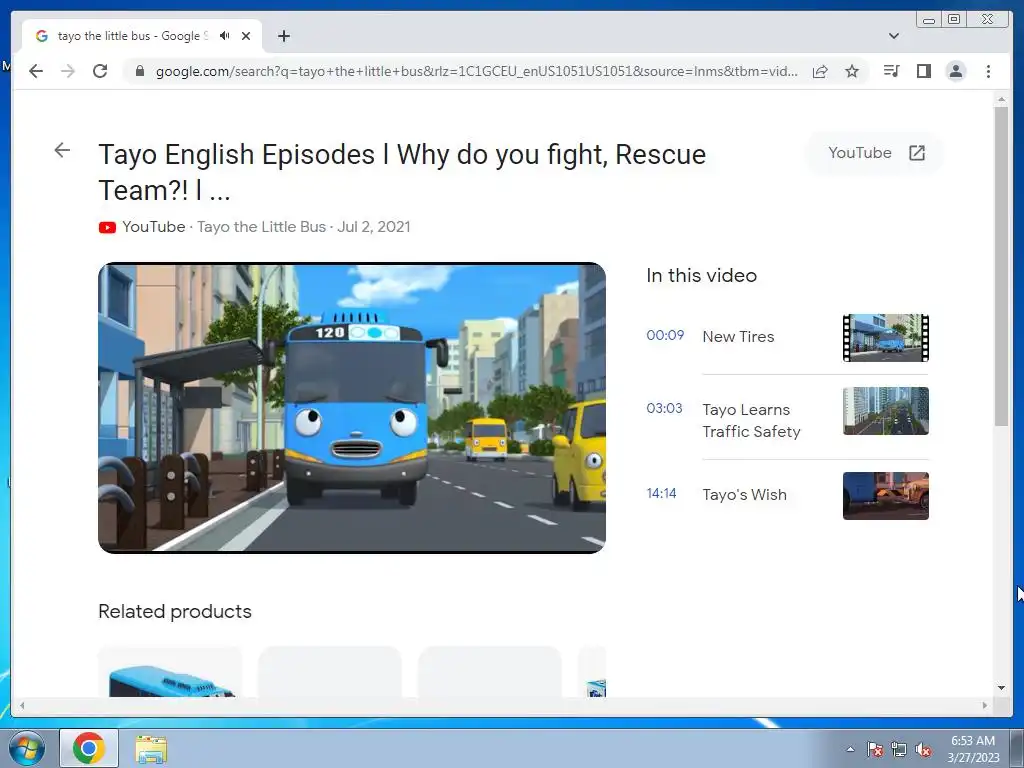The image size is (1024, 768).
Task: Open File Explorer from the taskbar
Action: (151, 749)
